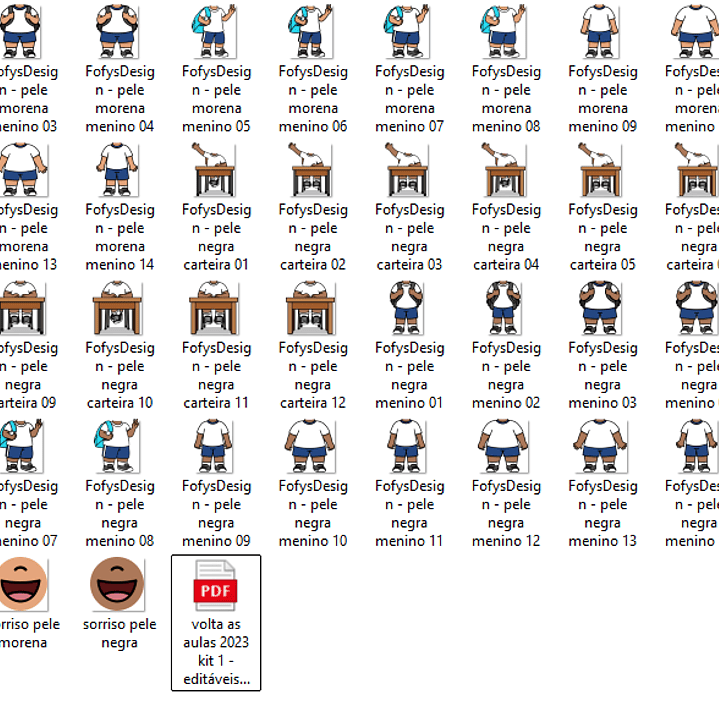719x719 pixels.
Task: Click the sorriso pele negra smiley icon
Action: 119,584
